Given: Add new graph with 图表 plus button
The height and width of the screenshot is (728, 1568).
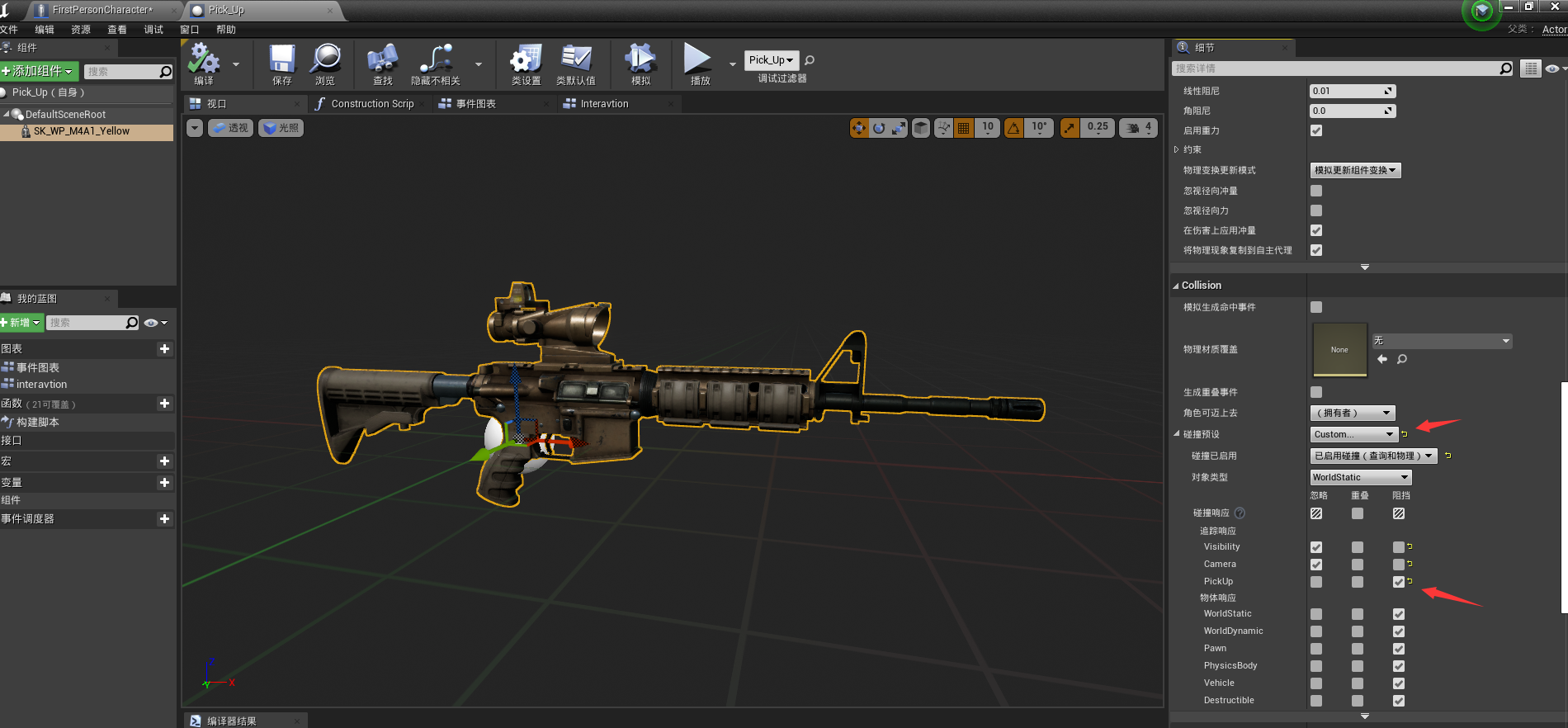Looking at the screenshot, I should 164,349.
